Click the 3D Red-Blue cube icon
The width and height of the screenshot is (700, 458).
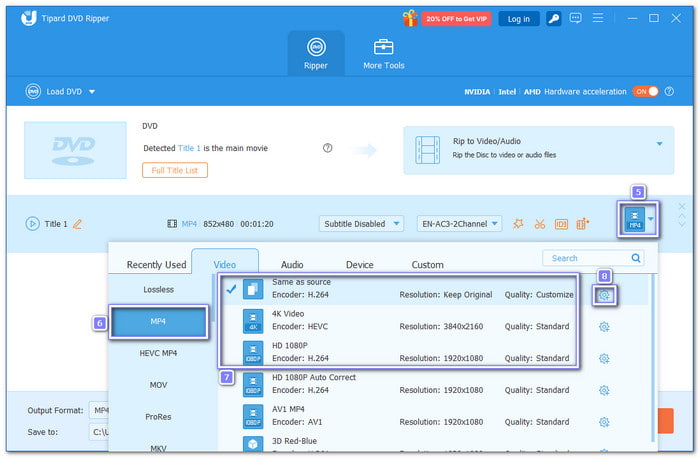point(253,444)
